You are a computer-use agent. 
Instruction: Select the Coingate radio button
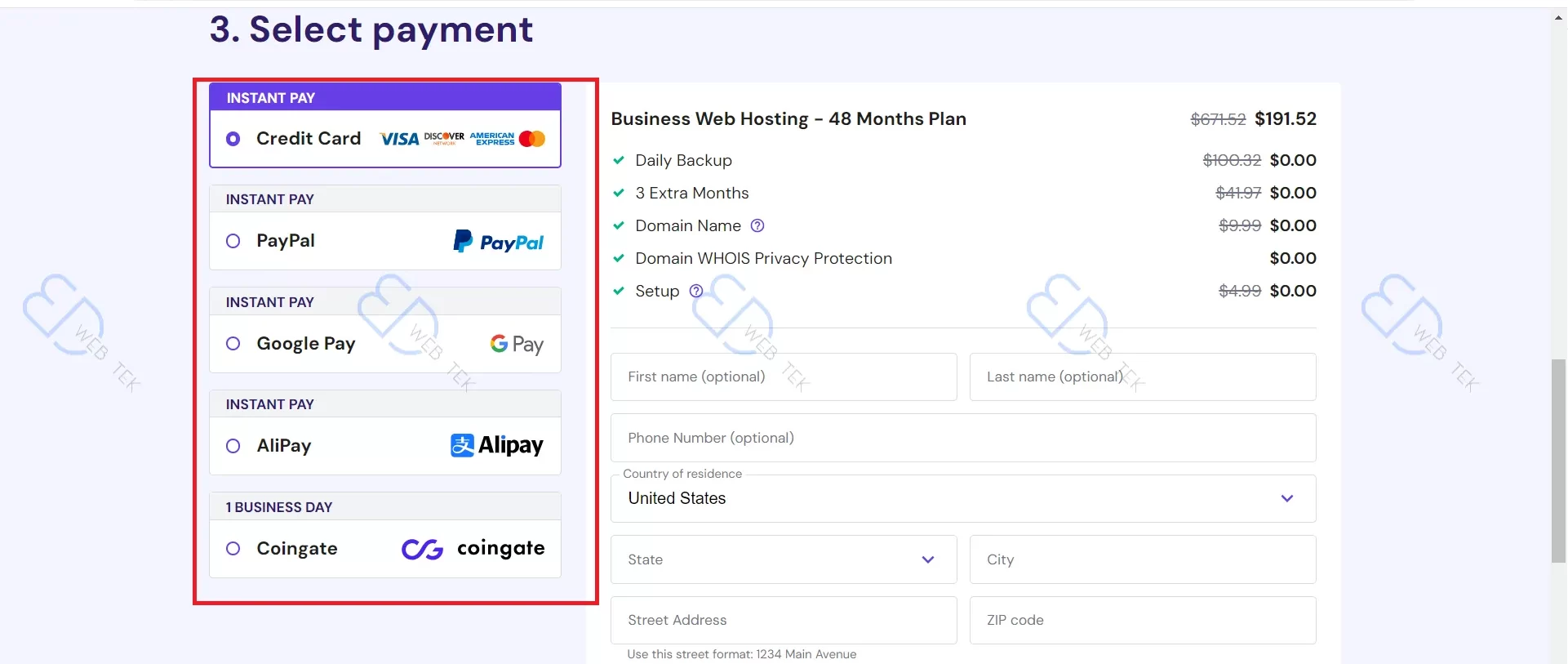233,549
